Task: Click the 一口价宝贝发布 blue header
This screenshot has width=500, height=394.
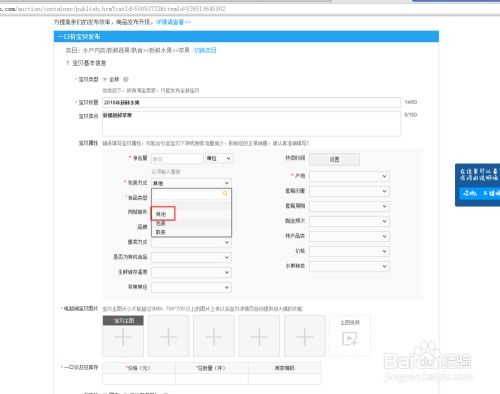Action: (x=246, y=37)
